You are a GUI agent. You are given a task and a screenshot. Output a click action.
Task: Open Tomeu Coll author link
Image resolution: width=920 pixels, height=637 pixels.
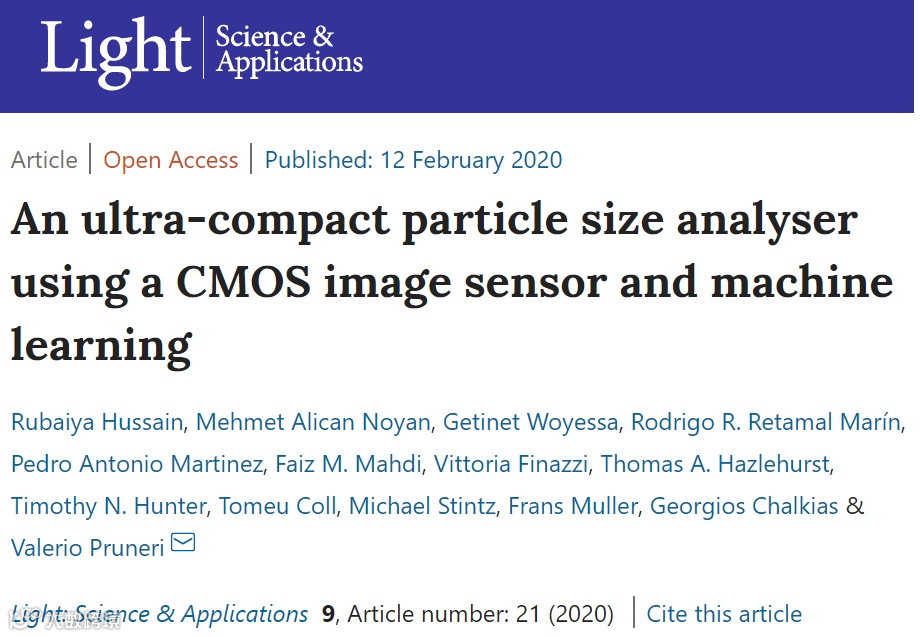pos(277,506)
